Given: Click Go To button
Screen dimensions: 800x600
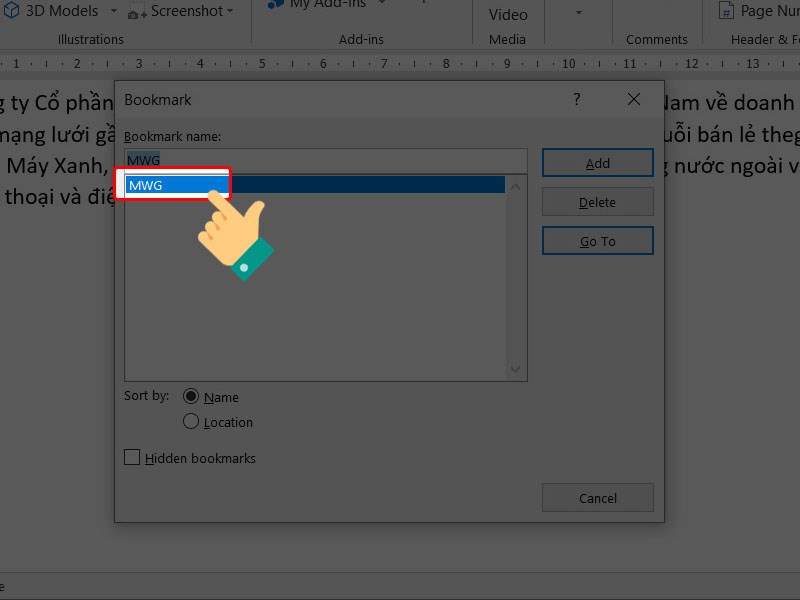Looking at the screenshot, I should tap(597, 241).
